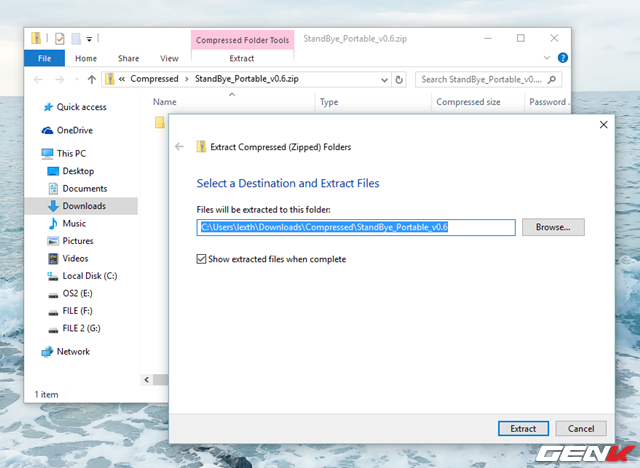640x468 pixels.
Task: Click the wizard back arrow icon
Action: click(179, 146)
